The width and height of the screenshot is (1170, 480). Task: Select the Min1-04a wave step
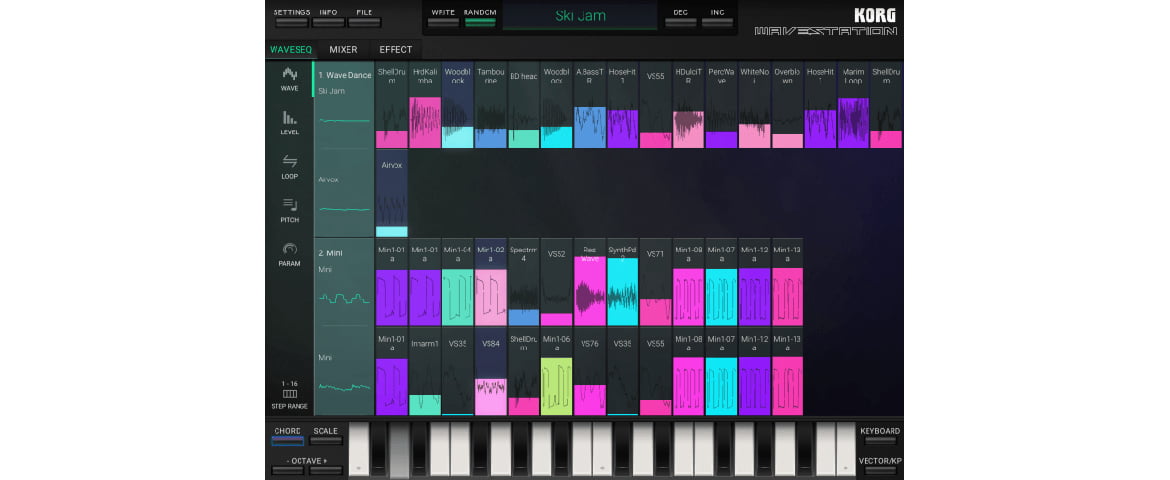coord(457,282)
